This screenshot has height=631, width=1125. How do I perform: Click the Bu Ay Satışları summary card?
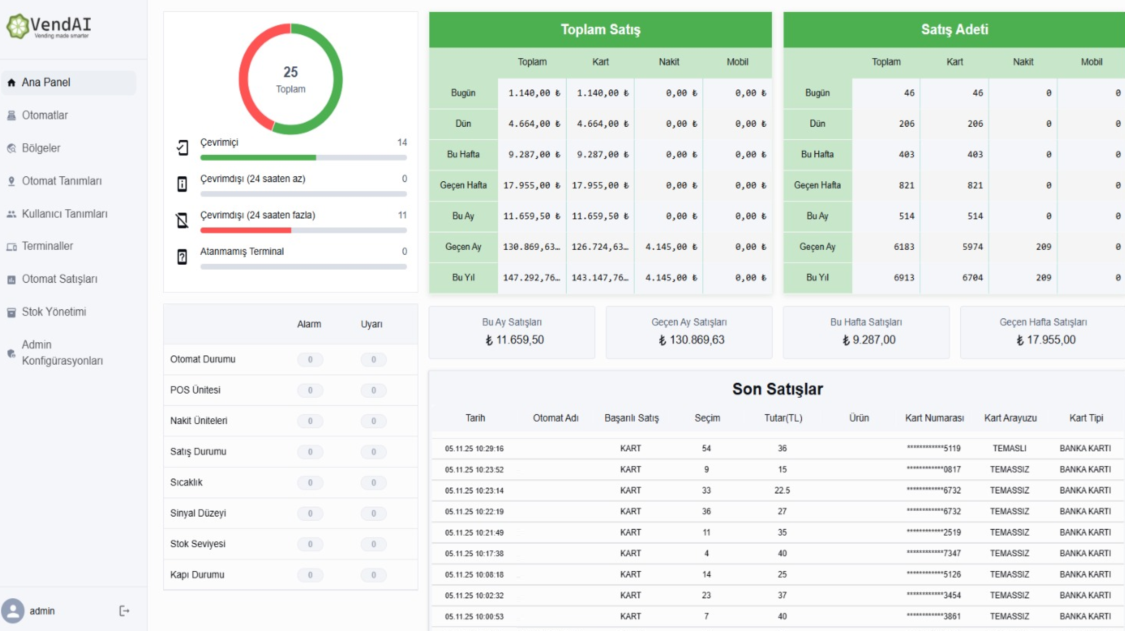point(511,332)
